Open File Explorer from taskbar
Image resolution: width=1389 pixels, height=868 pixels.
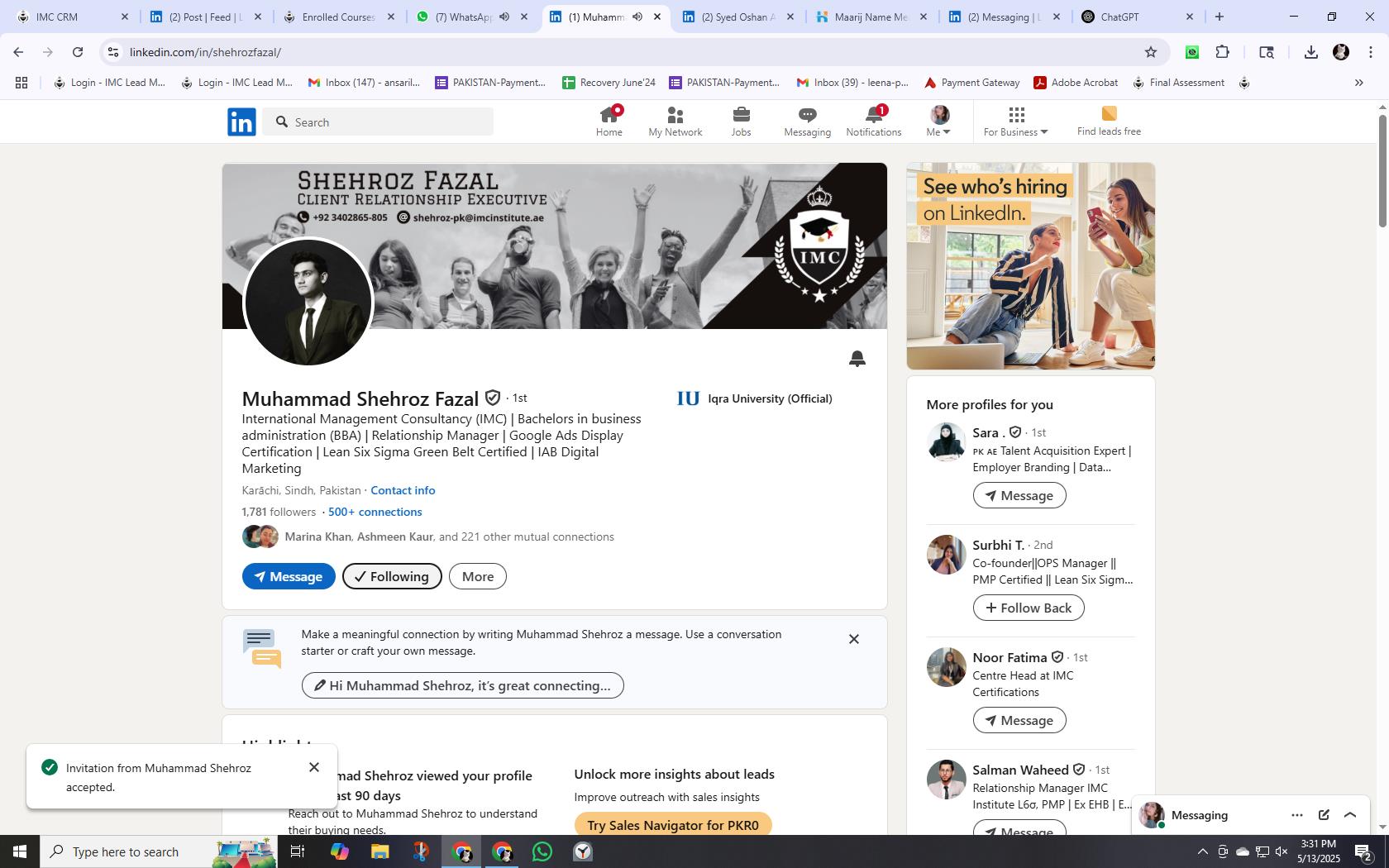click(x=379, y=851)
